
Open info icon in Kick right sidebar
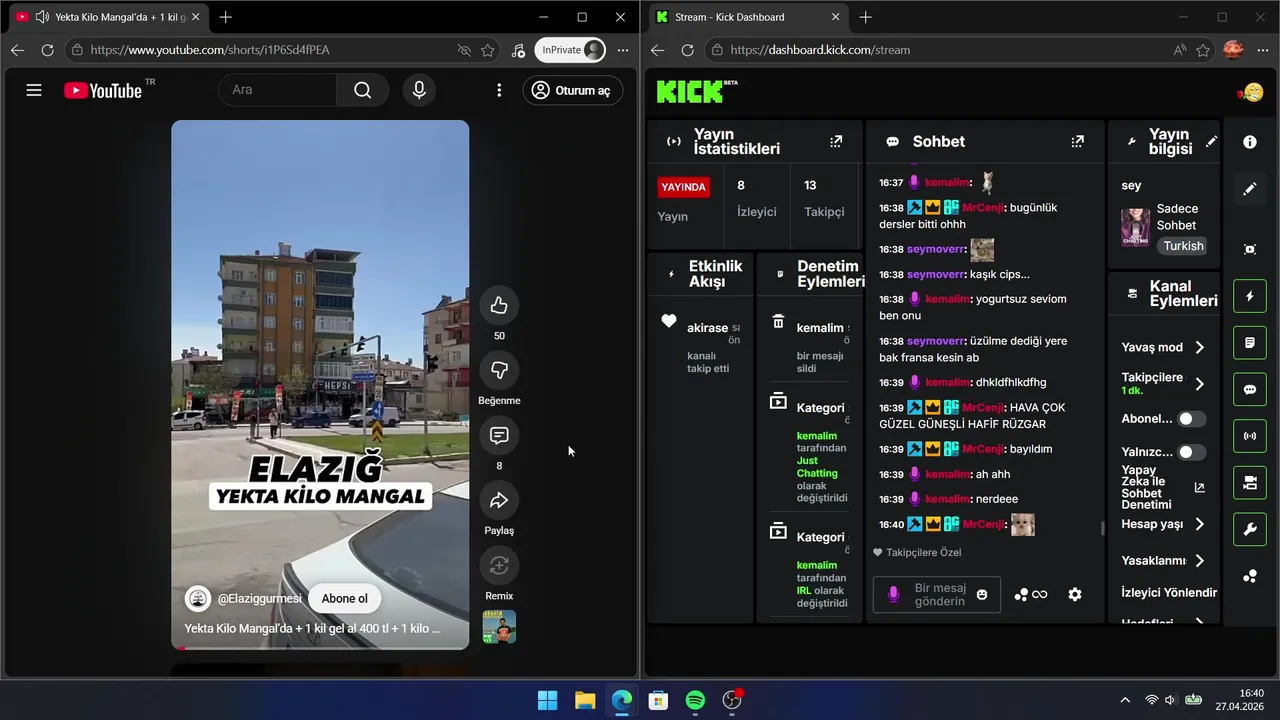pos(1250,142)
